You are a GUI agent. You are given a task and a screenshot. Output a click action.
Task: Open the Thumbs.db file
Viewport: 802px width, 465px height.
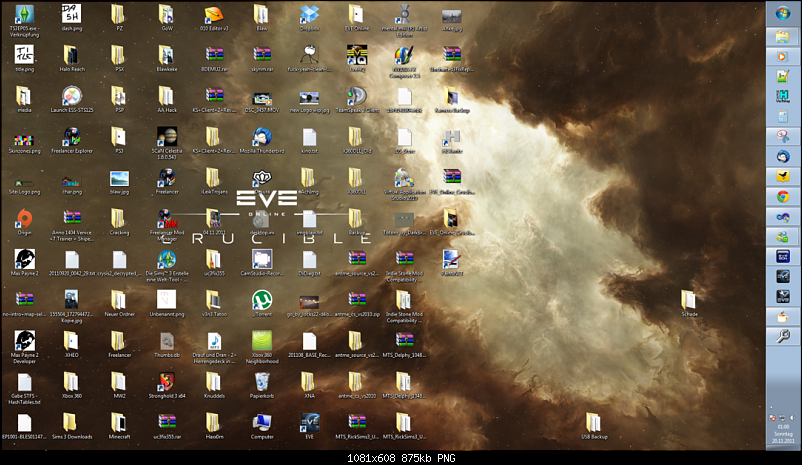(167, 344)
